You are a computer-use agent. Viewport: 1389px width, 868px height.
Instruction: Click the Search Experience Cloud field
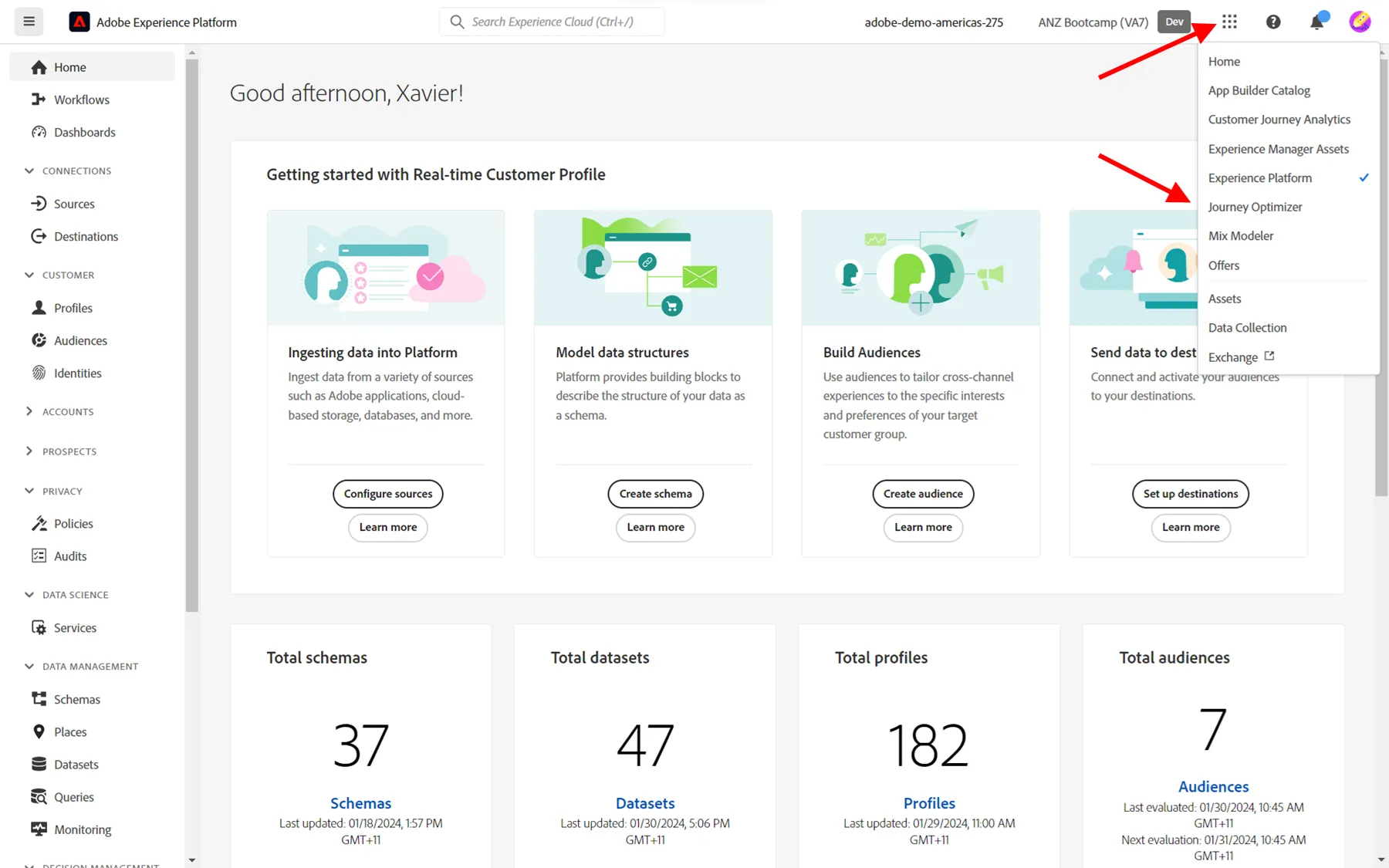(x=552, y=22)
